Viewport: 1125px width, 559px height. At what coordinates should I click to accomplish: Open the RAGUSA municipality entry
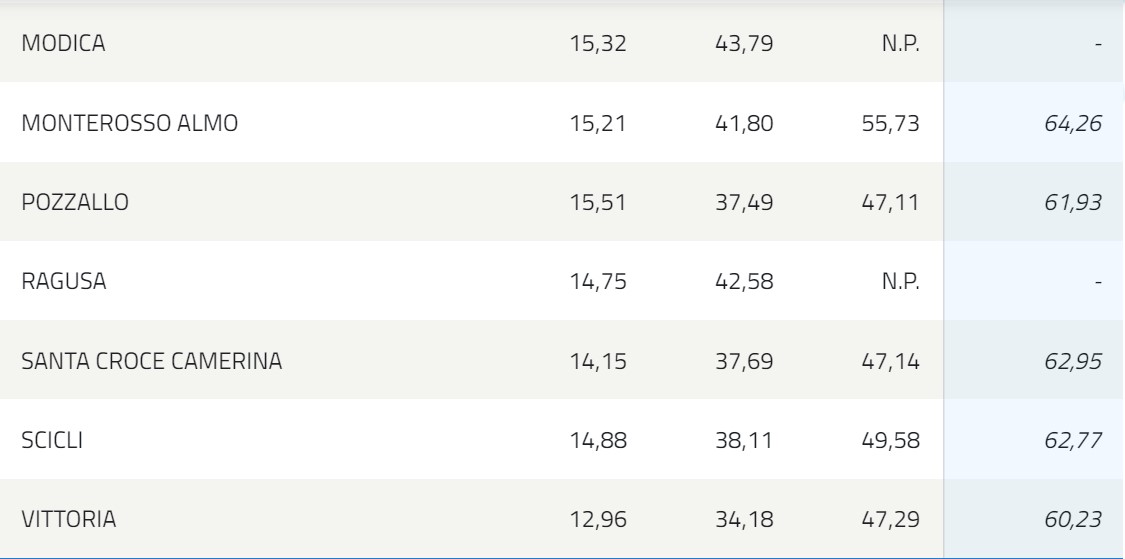tap(64, 281)
